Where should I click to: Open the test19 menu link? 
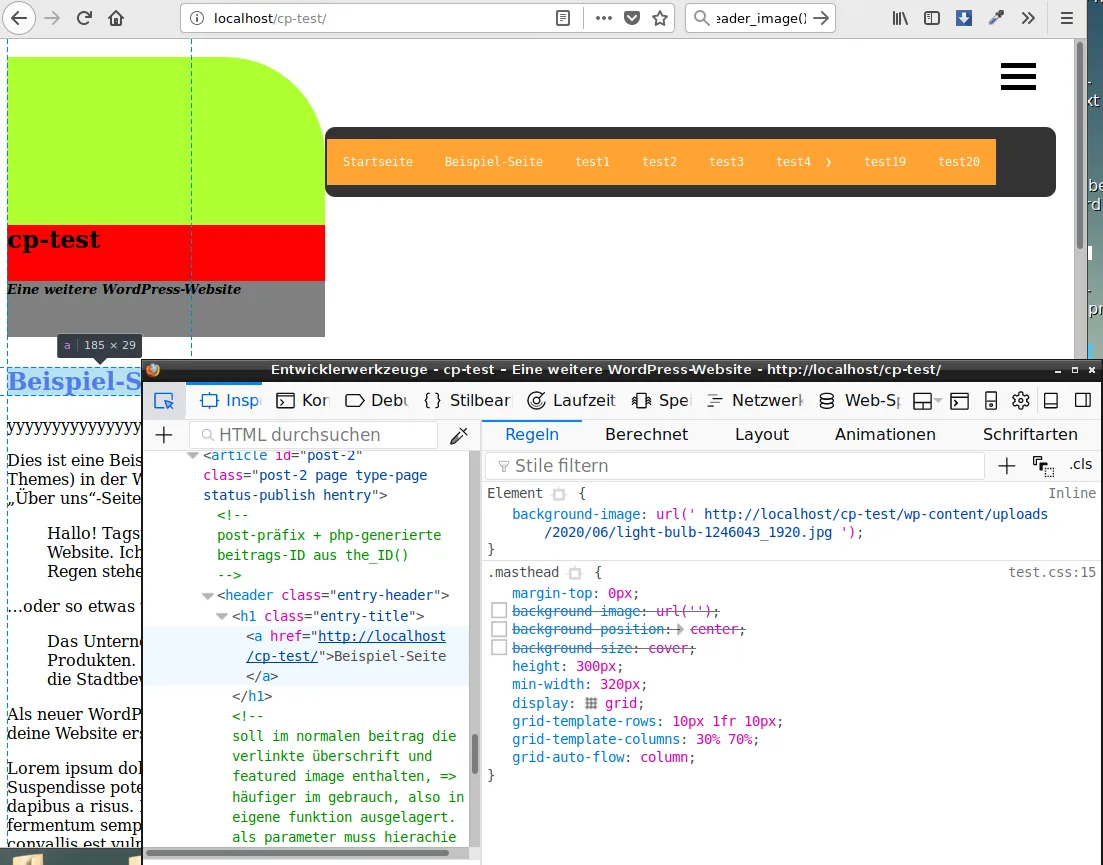885,162
